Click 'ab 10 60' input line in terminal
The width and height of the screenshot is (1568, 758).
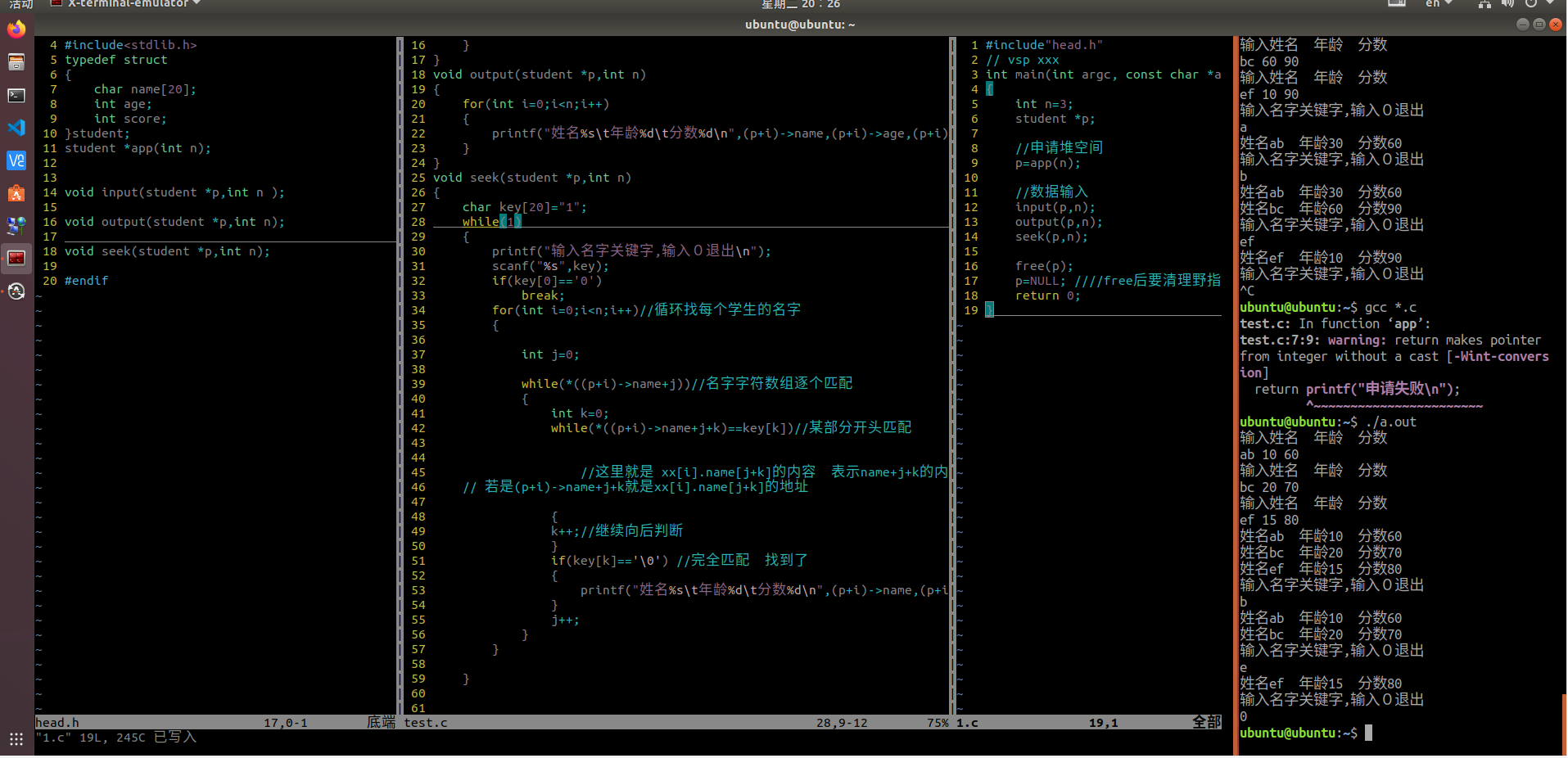(1269, 454)
